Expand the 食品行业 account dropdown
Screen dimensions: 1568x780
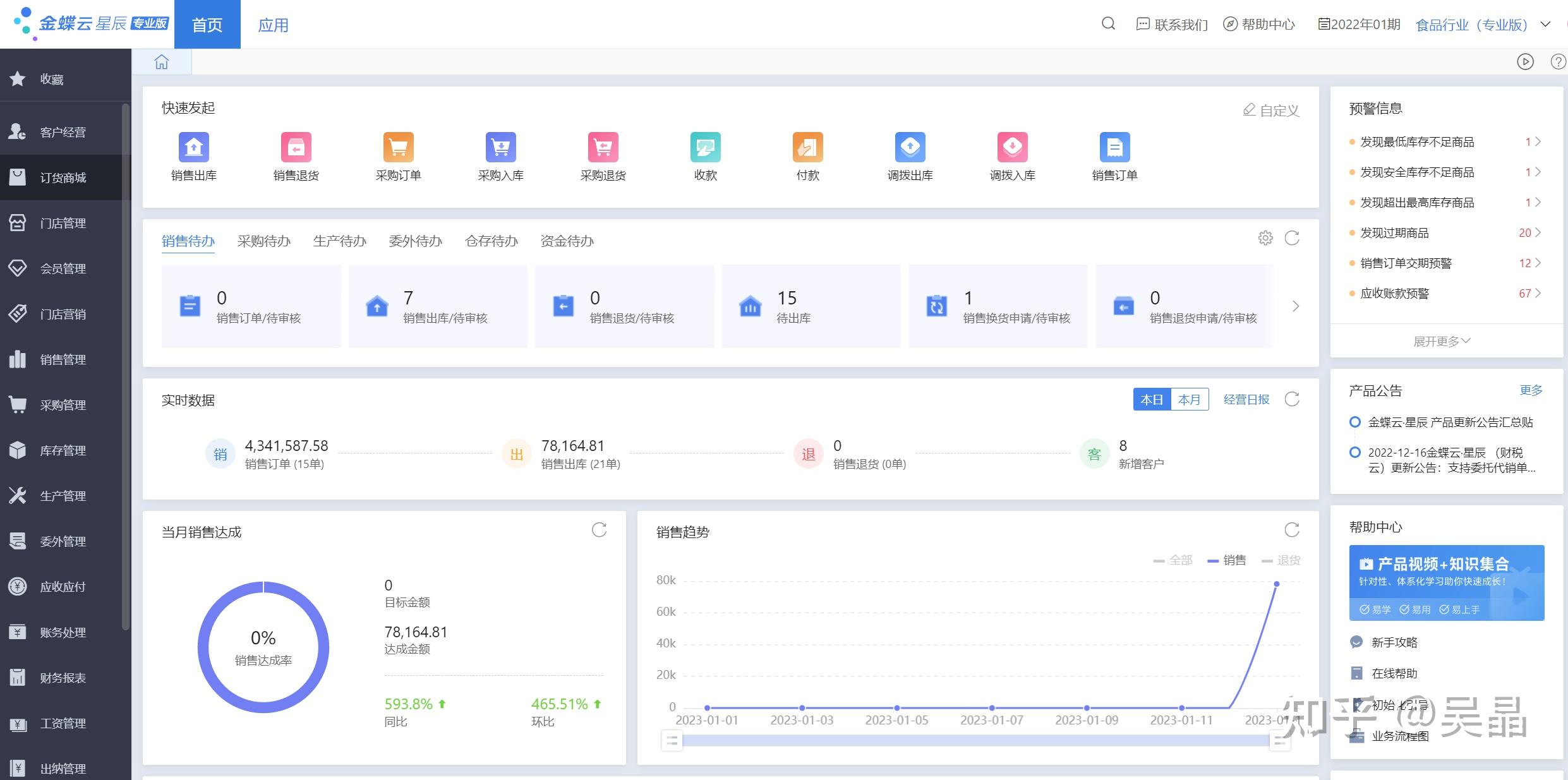tap(1546, 25)
